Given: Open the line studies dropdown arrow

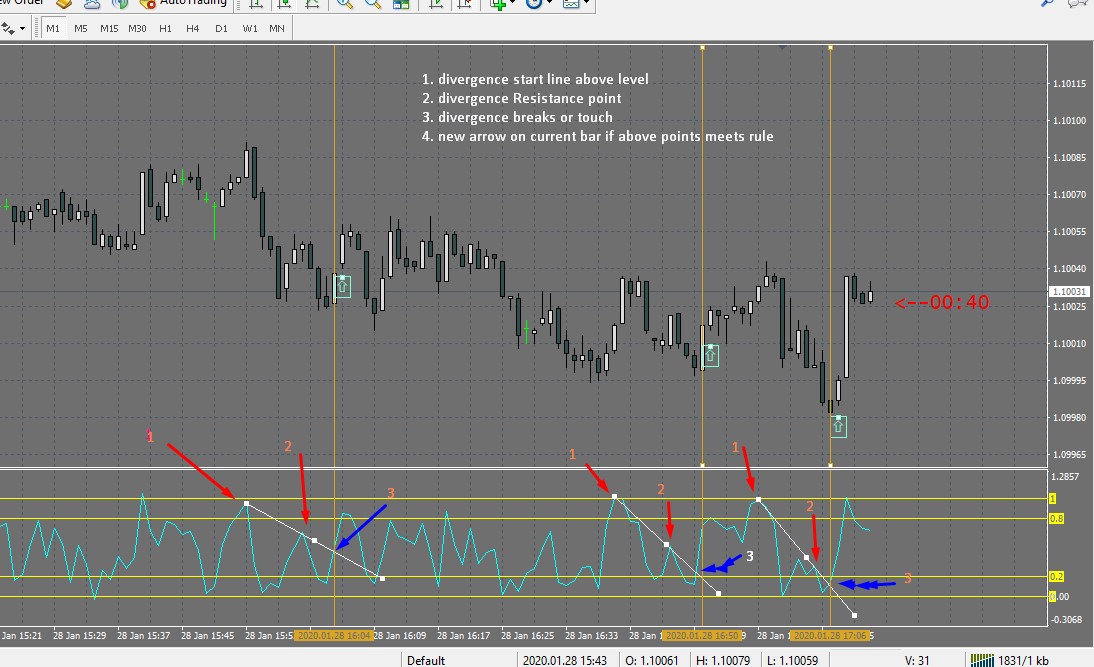Looking at the screenshot, I should (x=22, y=29).
